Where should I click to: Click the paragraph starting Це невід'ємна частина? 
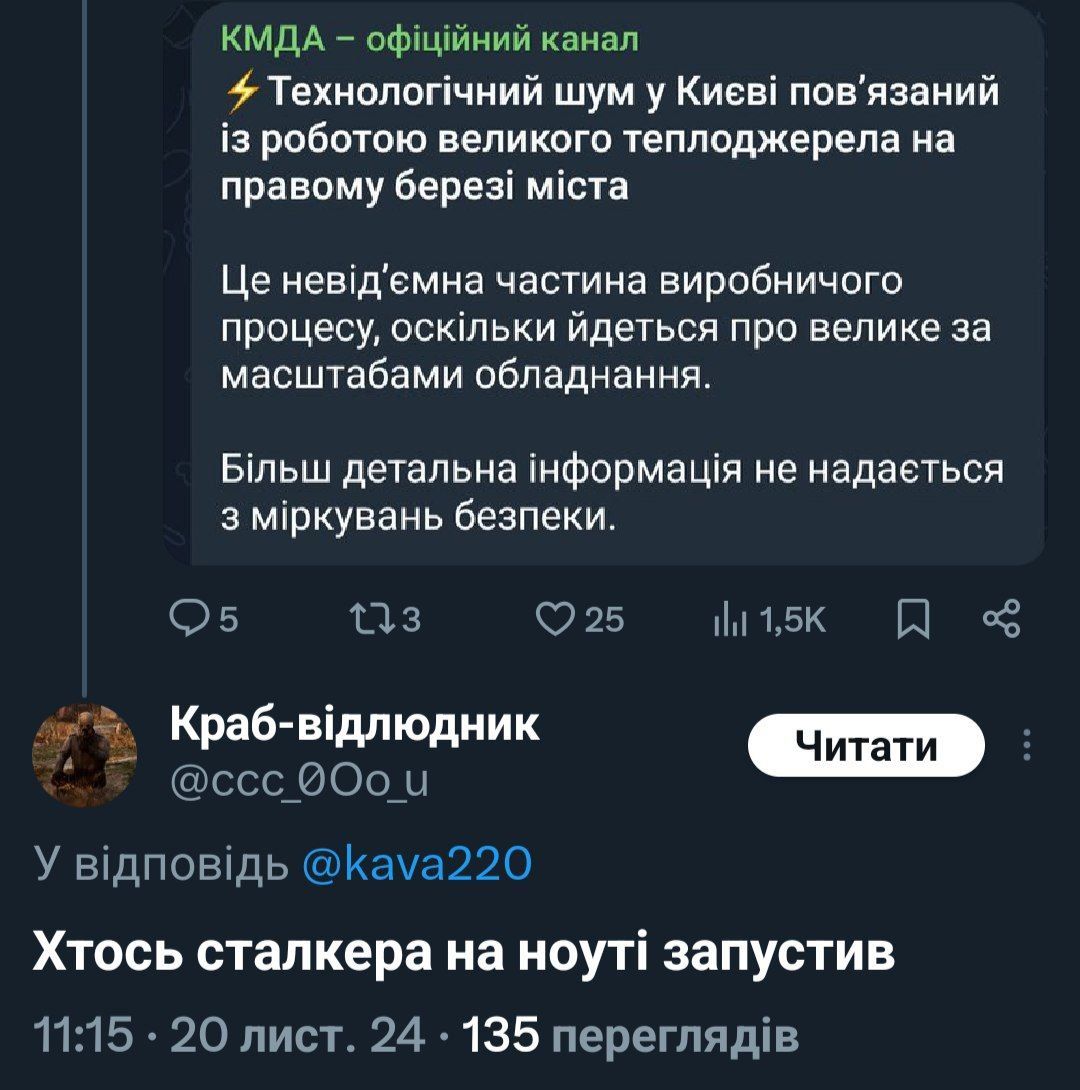[x=605, y=328]
